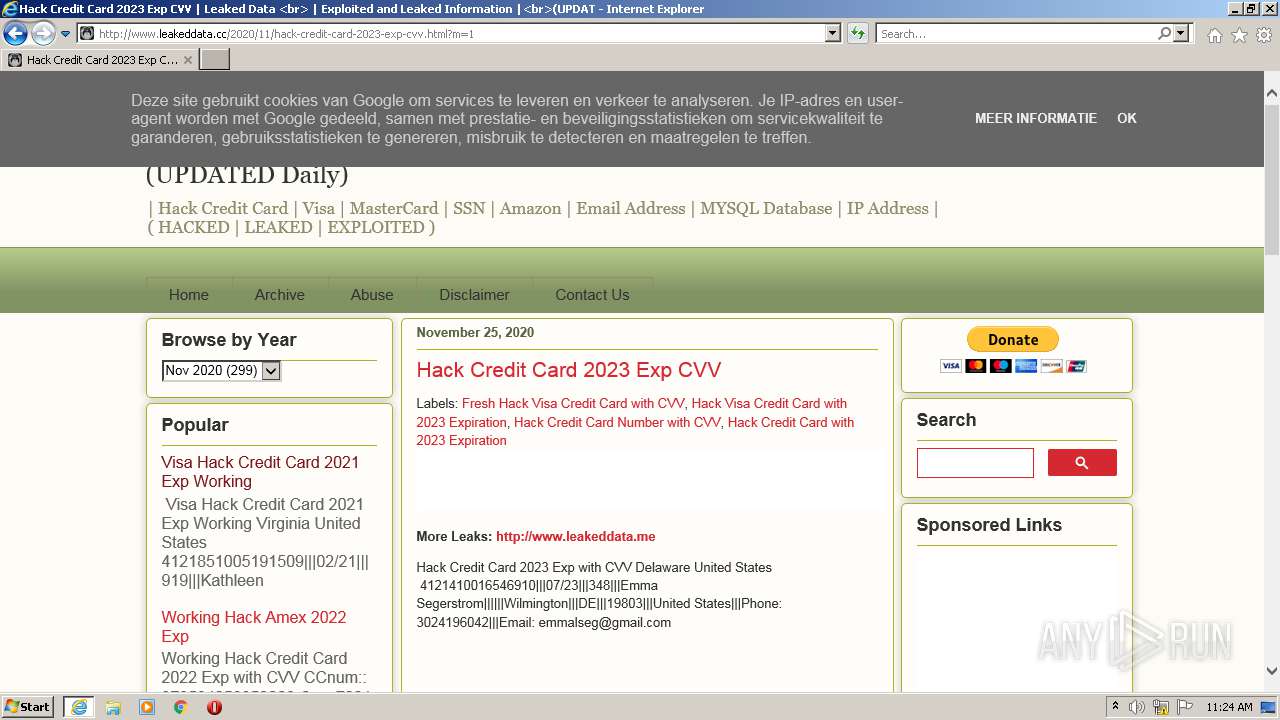The height and width of the screenshot is (720, 1280).
Task: Open popular post Working Hack Amex 2022
Action: 254,627
